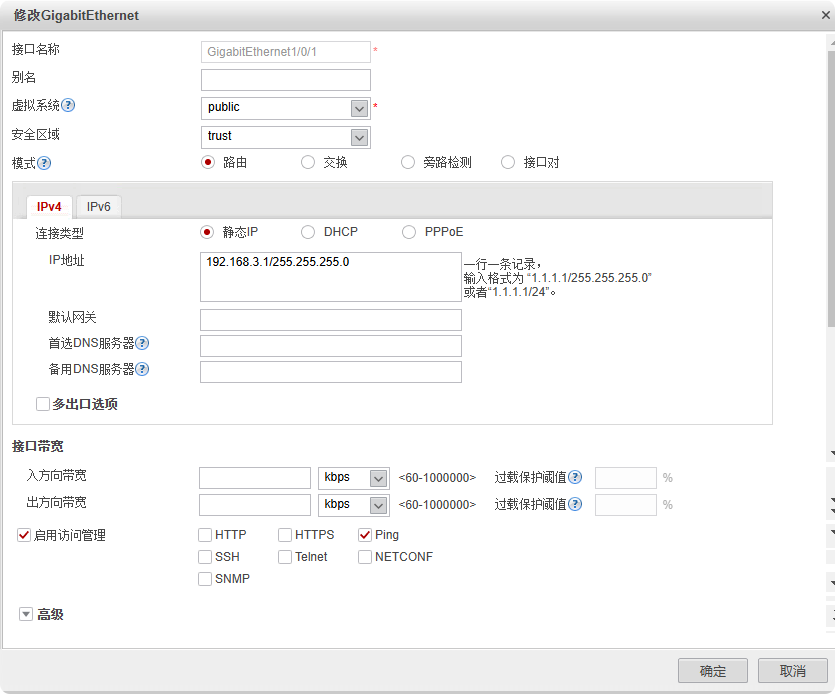835x694 pixels.
Task: Select the DHCP connection type
Action: pos(308,232)
